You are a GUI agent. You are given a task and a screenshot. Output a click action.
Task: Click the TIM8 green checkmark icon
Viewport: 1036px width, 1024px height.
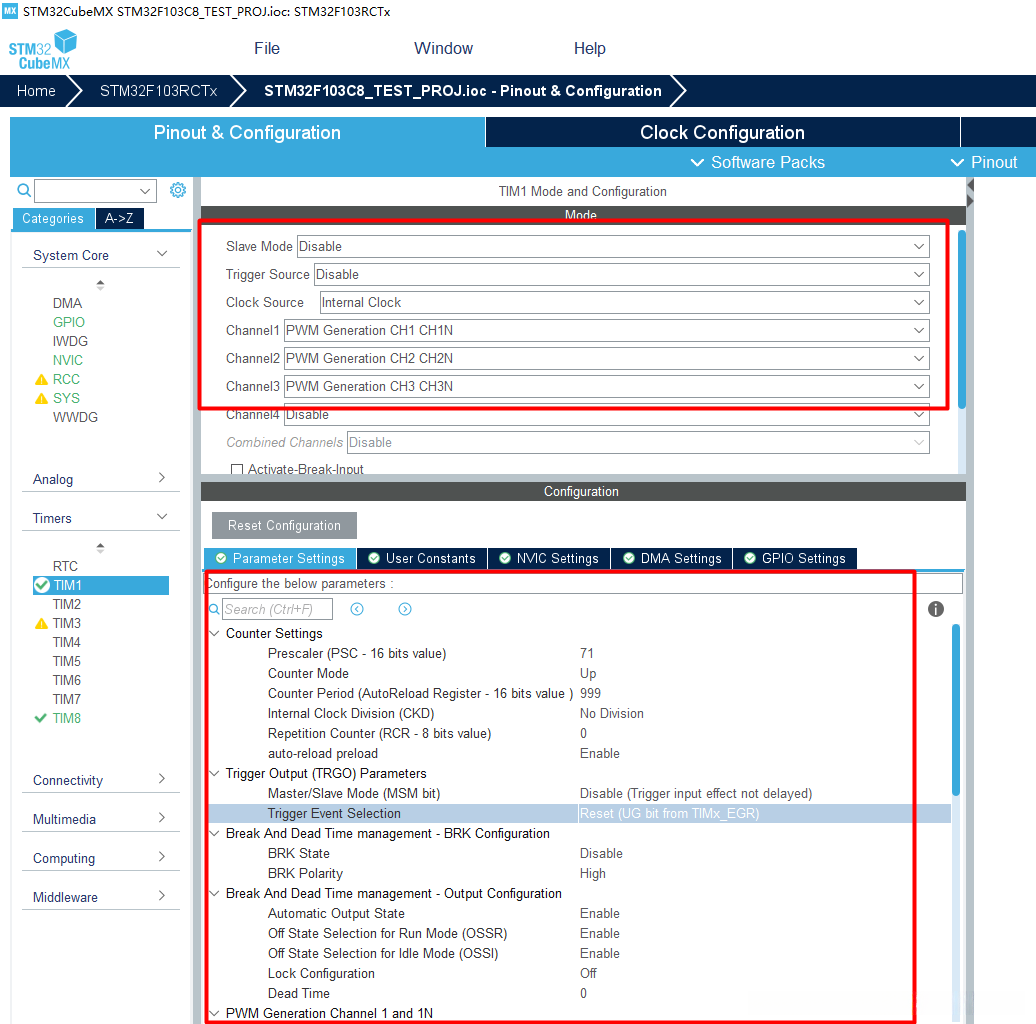point(40,718)
